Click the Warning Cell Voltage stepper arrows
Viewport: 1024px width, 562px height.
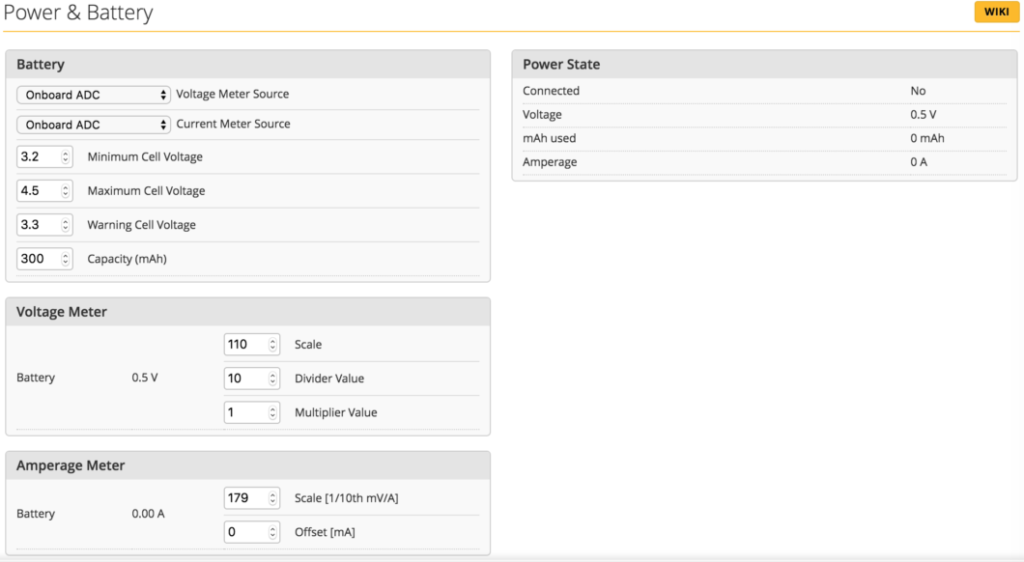tap(66, 225)
